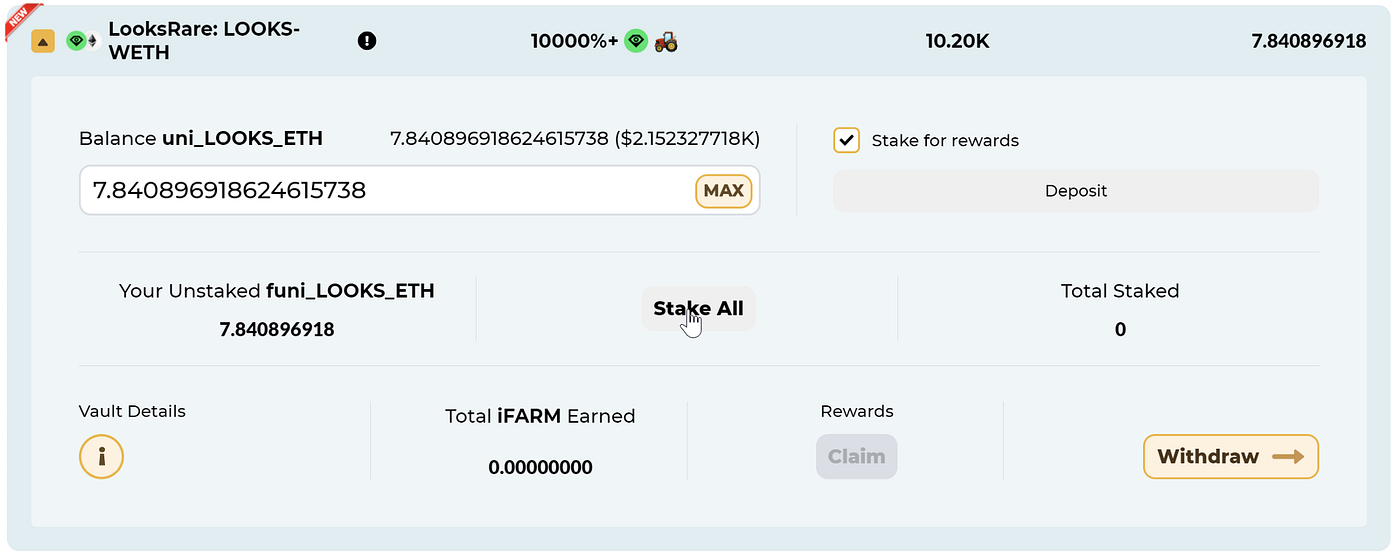Click the 10.20K deposits value
Screen dimensions: 1400x558
point(957,41)
